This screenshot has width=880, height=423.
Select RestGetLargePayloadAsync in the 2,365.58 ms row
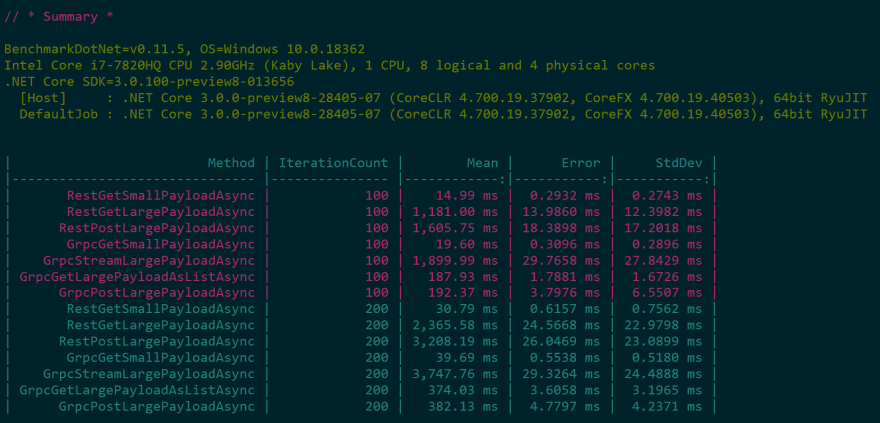pos(161,325)
